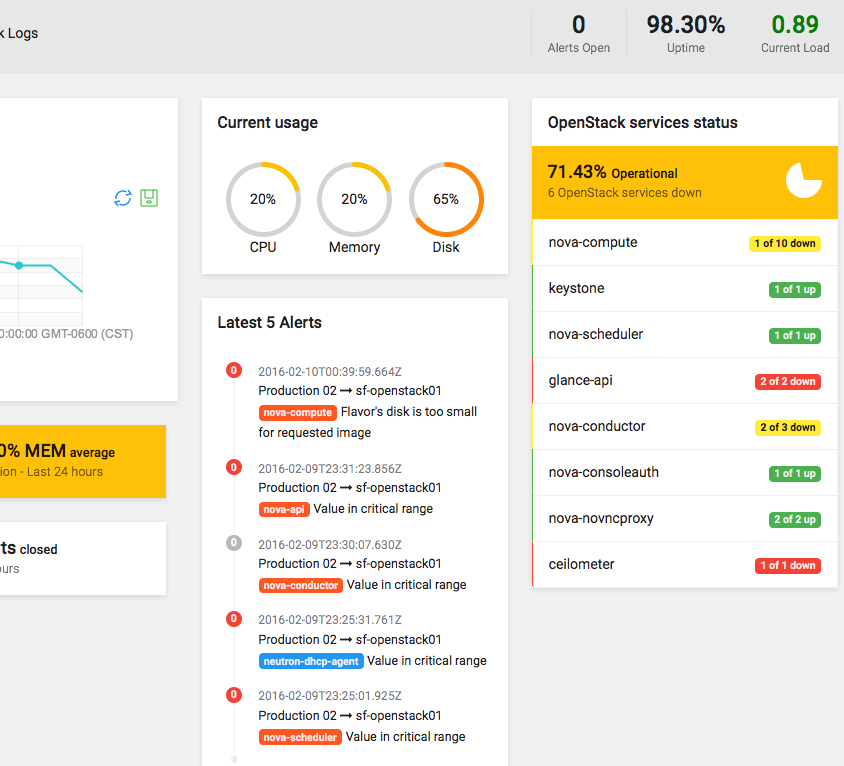Click the '1 of 1 up' nova-consoleauth badge
Image resolution: width=844 pixels, height=766 pixels.
pos(794,474)
